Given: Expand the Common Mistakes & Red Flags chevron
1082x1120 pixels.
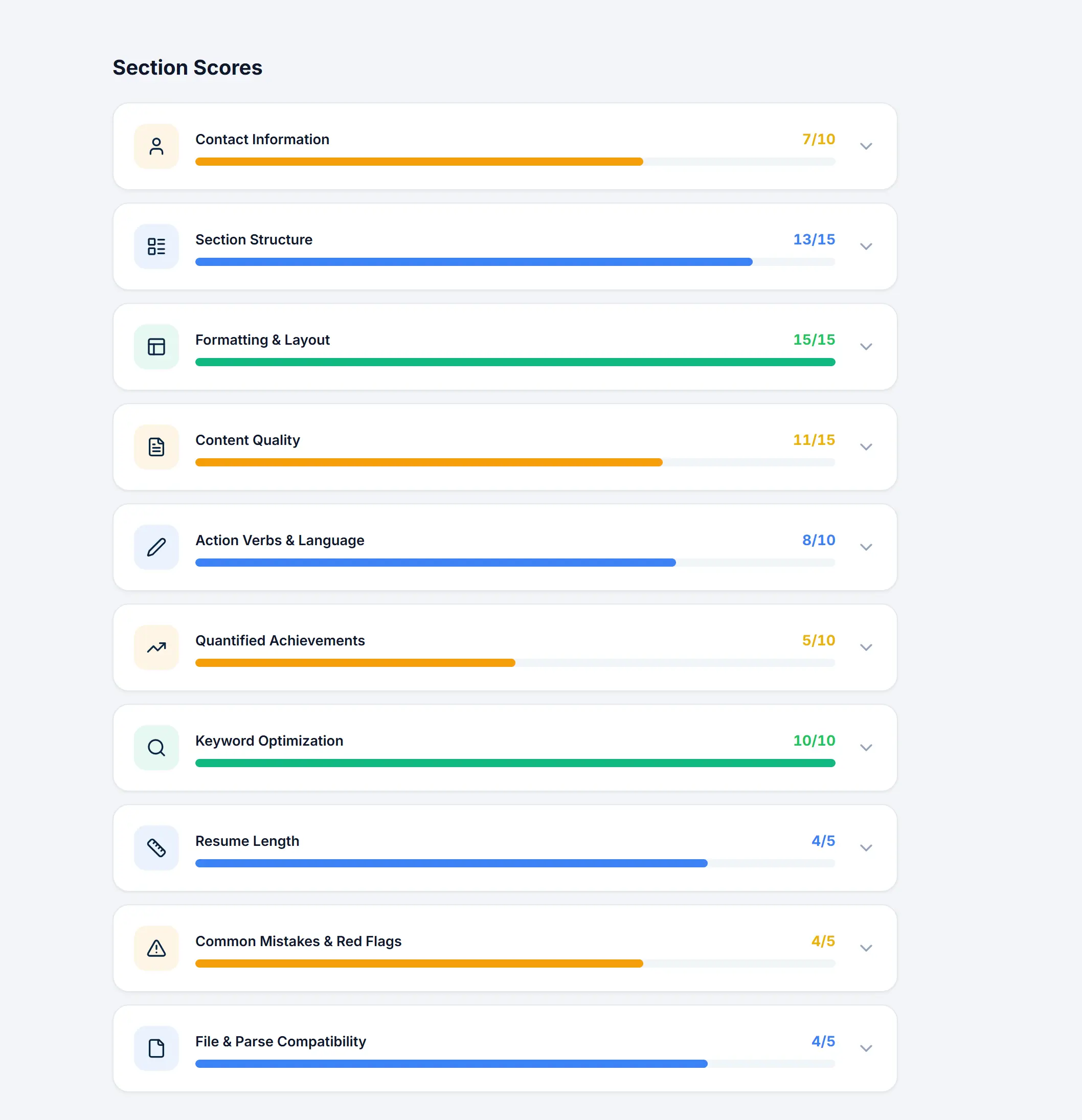Looking at the screenshot, I should [x=866, y=948].
